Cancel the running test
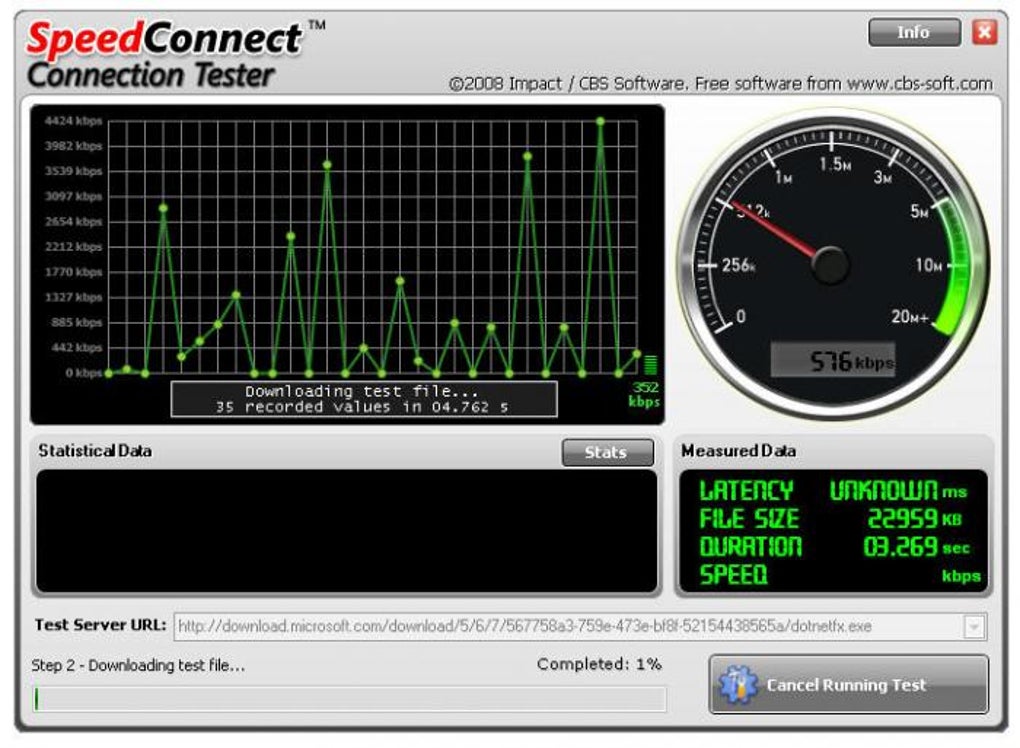 [848, 684]
